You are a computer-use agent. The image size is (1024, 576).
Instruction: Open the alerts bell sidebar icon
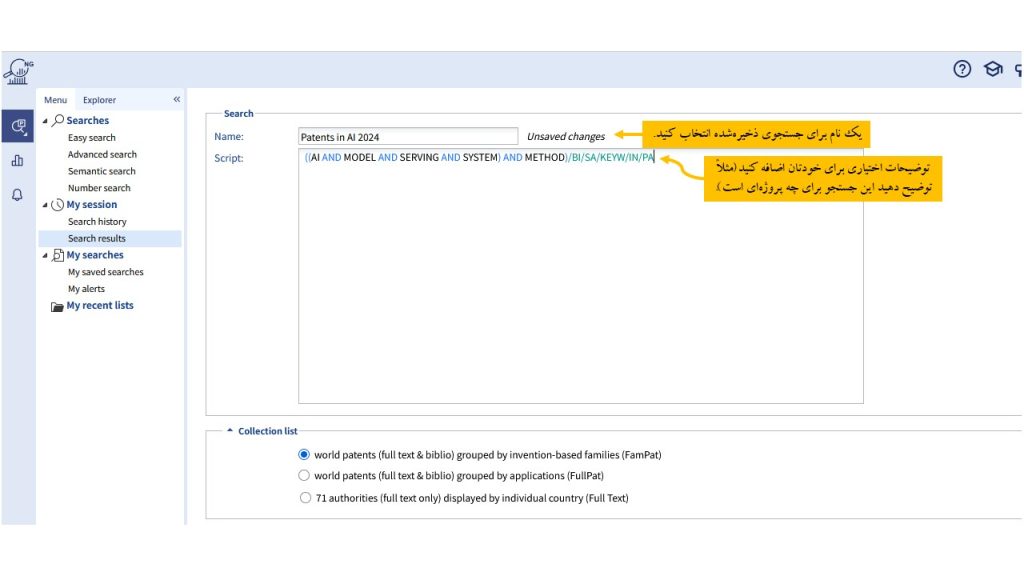pyautogui.click(x=18, y=195)
